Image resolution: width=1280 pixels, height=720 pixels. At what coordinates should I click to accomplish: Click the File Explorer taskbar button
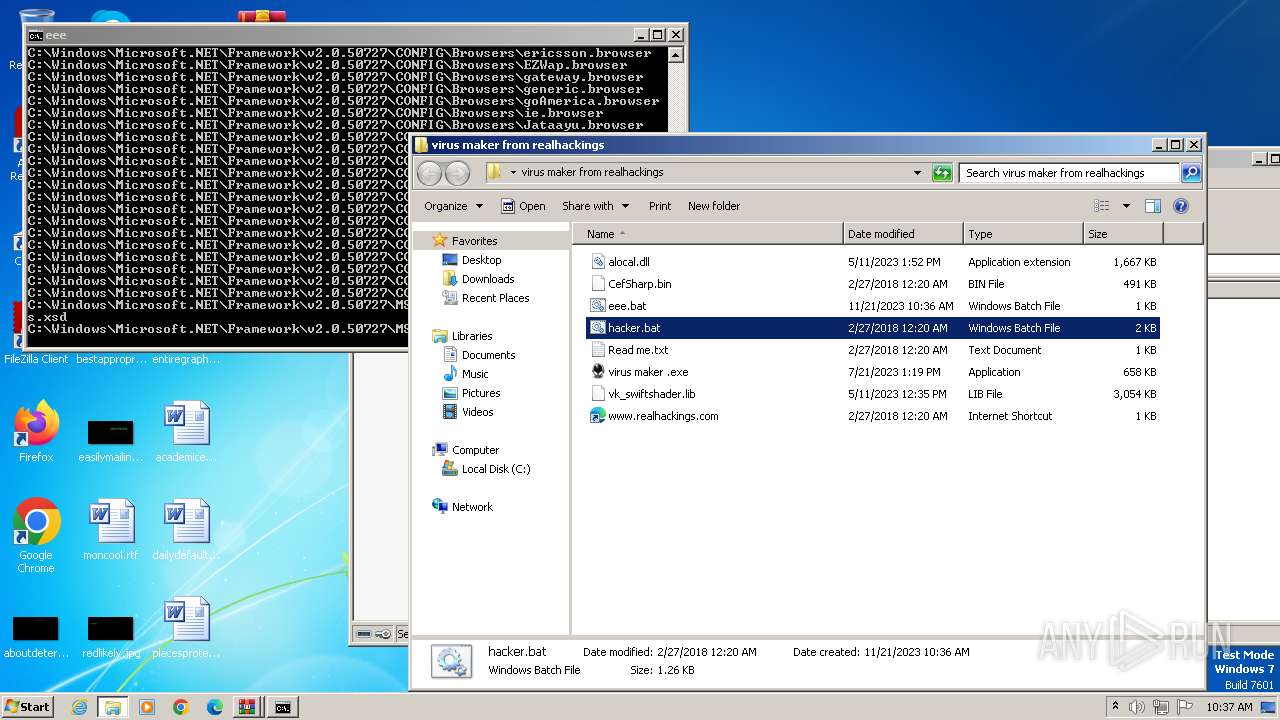(113, 707)
